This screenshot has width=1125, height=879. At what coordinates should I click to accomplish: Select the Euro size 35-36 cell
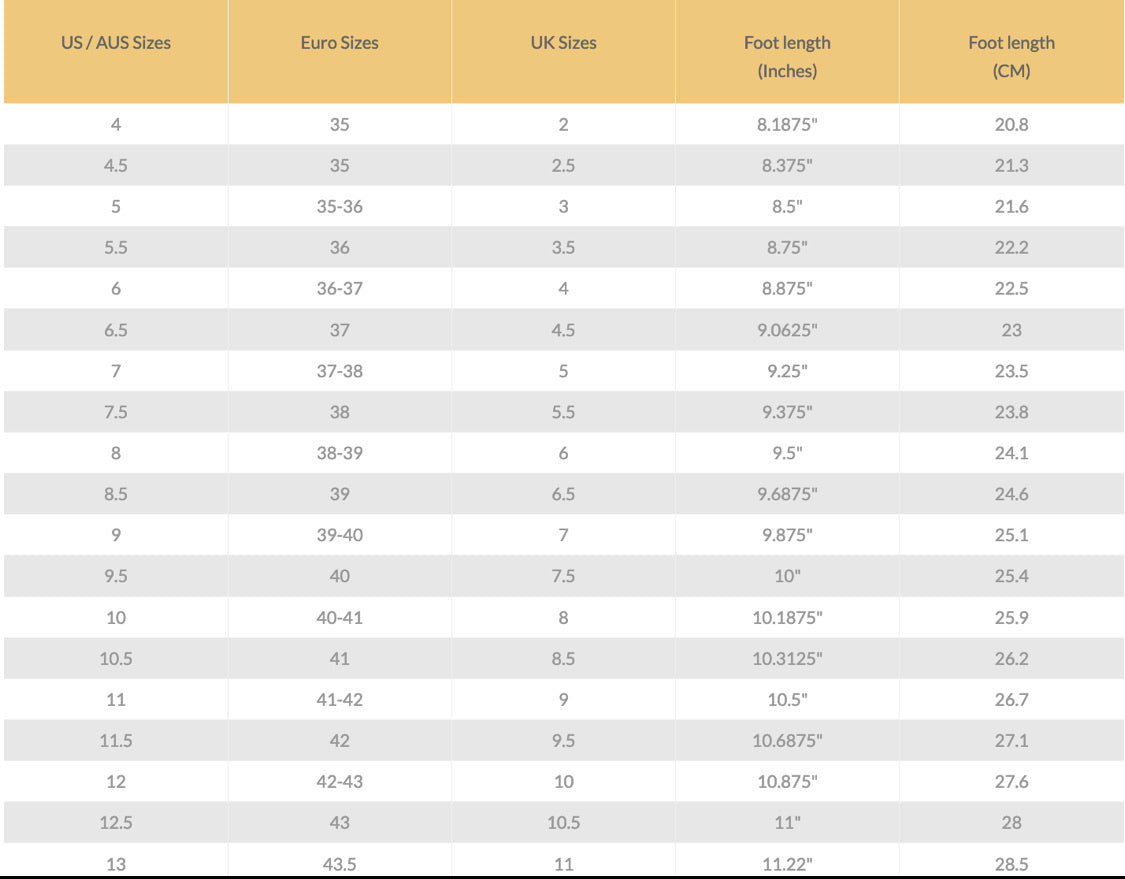pos(339,207)
